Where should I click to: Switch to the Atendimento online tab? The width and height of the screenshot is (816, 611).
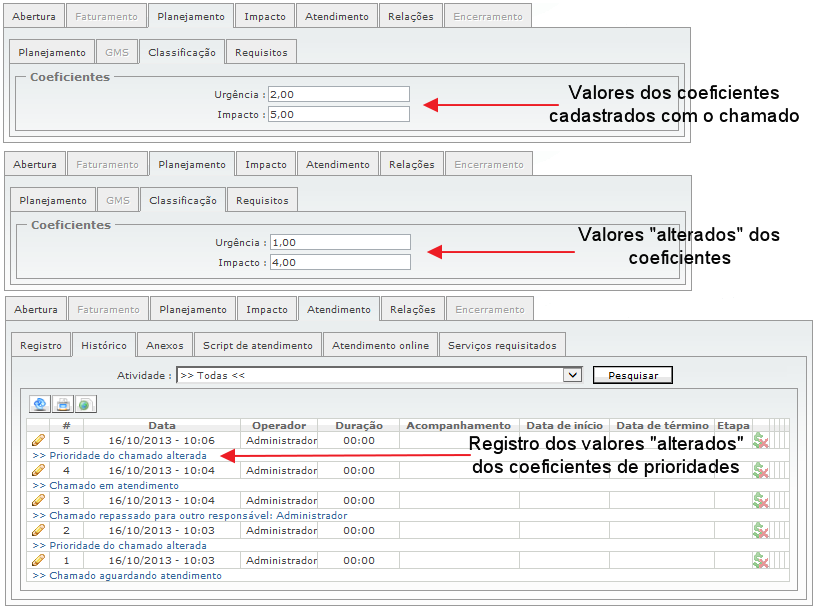380,344
